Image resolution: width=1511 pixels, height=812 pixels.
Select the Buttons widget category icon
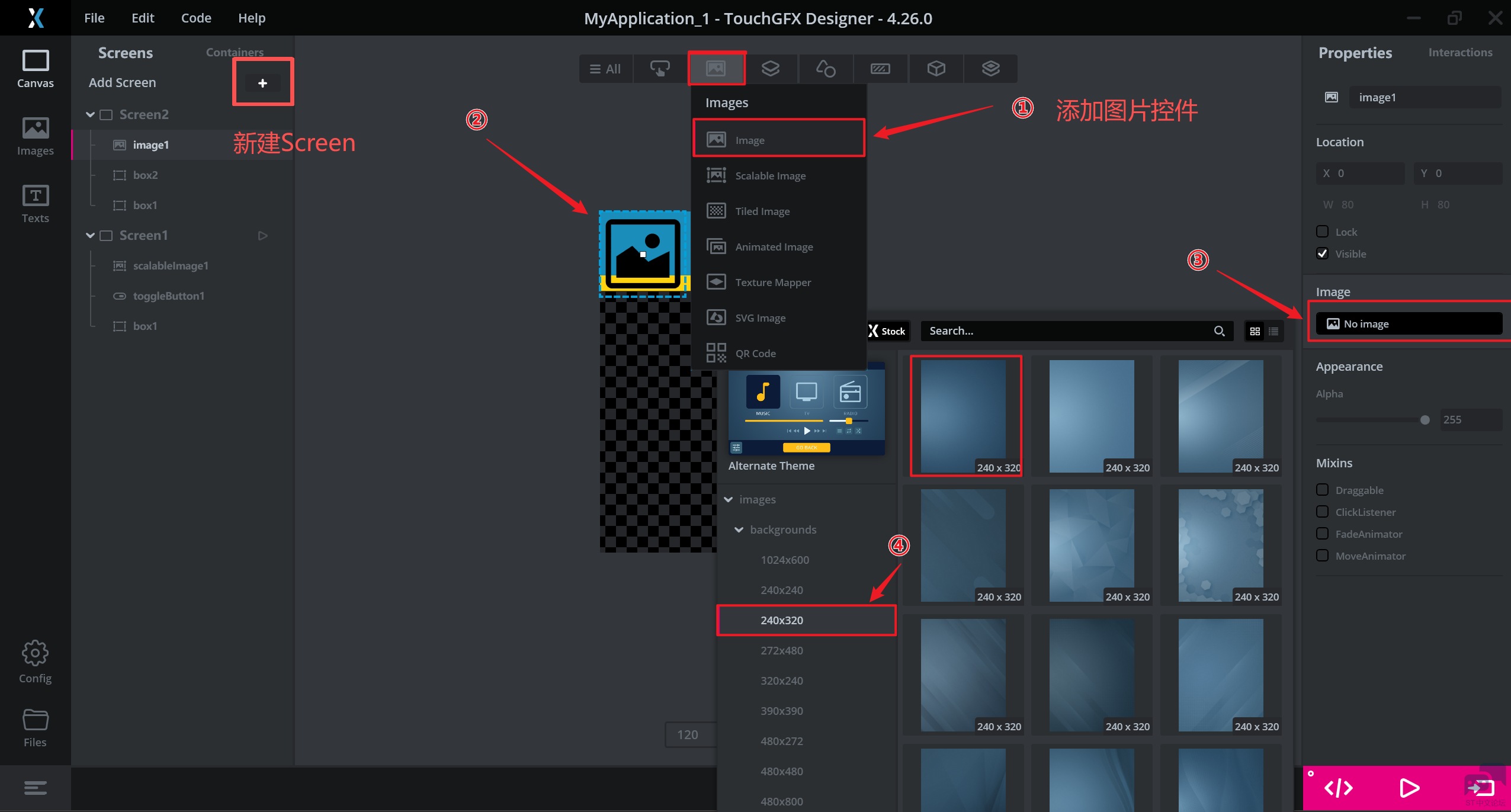(660, 69)
